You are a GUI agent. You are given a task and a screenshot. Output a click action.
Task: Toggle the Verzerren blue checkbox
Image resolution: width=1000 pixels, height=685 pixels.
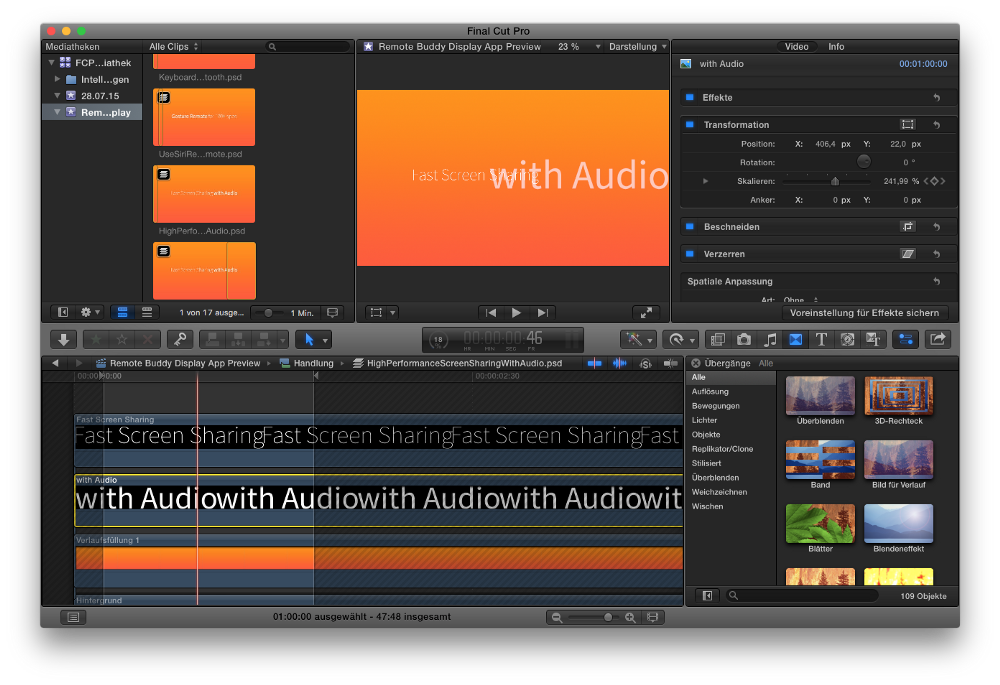pyautogui.click(x=689, y=254)
